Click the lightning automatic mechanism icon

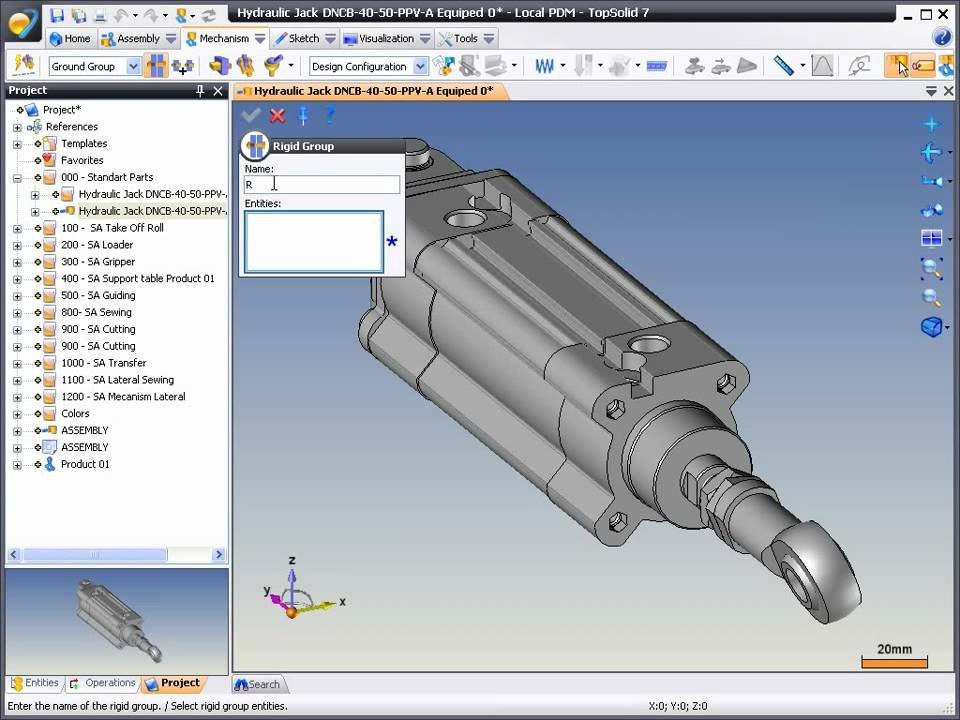click(x=23, y=66)
